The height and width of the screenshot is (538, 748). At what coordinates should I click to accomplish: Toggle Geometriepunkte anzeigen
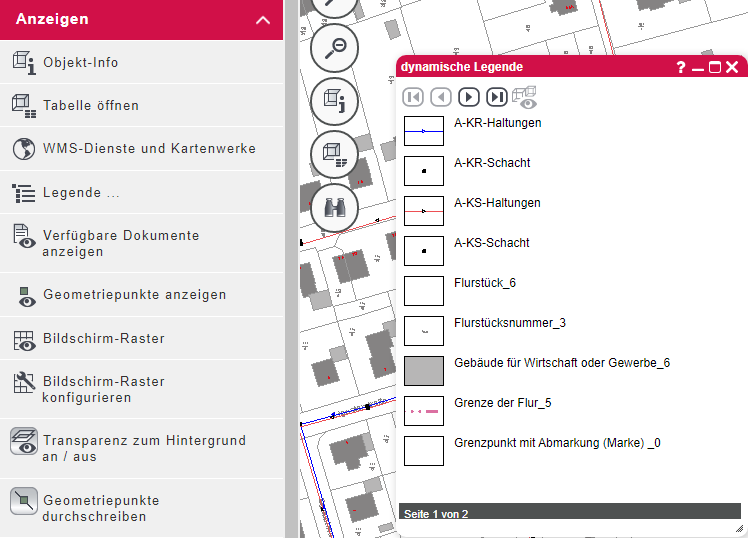(x=134, y=295)
